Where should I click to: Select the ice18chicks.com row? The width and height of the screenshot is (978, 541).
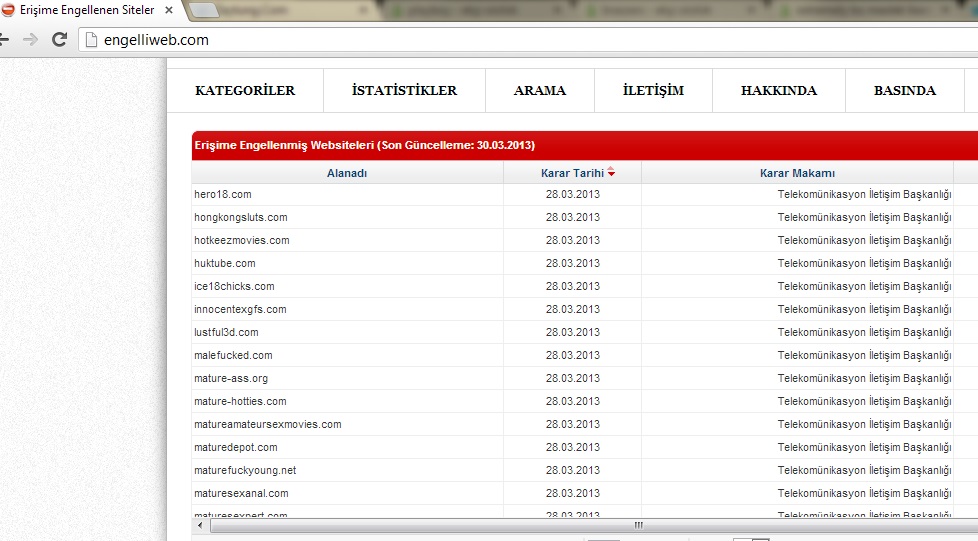(x=585, y=287)
